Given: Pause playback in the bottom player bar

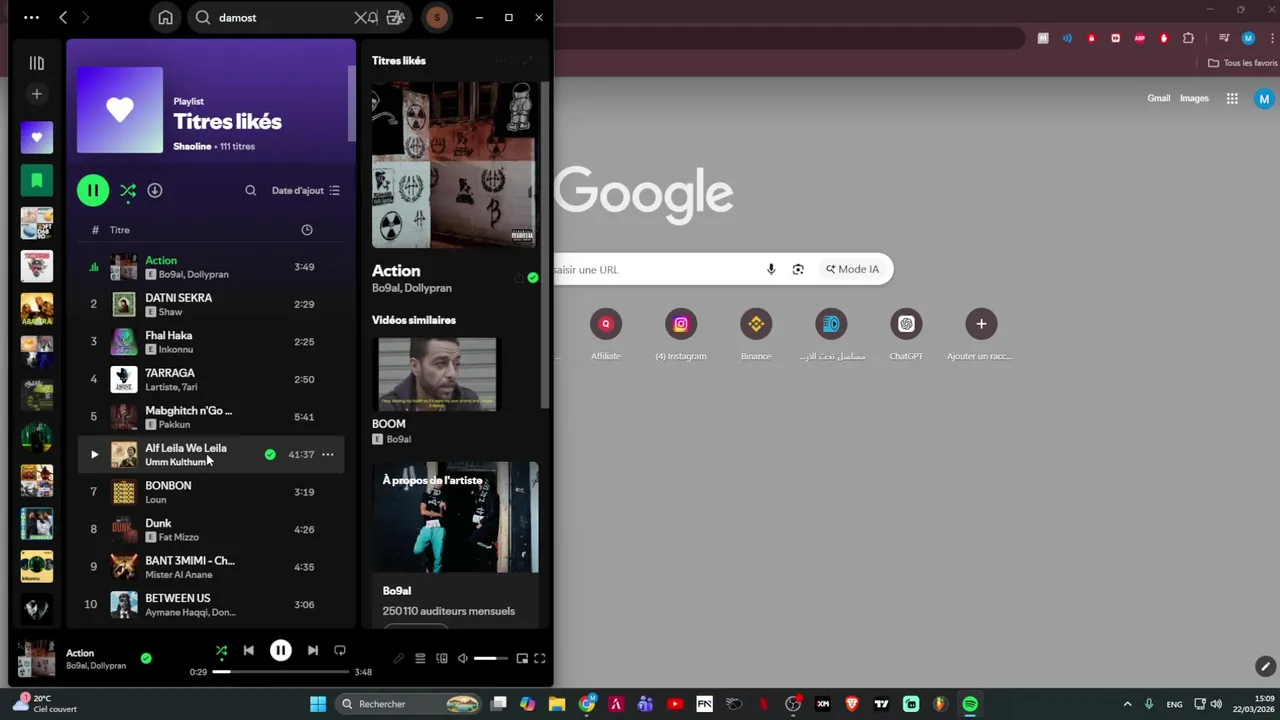Looking at the screenshot, I should point(281,650).
